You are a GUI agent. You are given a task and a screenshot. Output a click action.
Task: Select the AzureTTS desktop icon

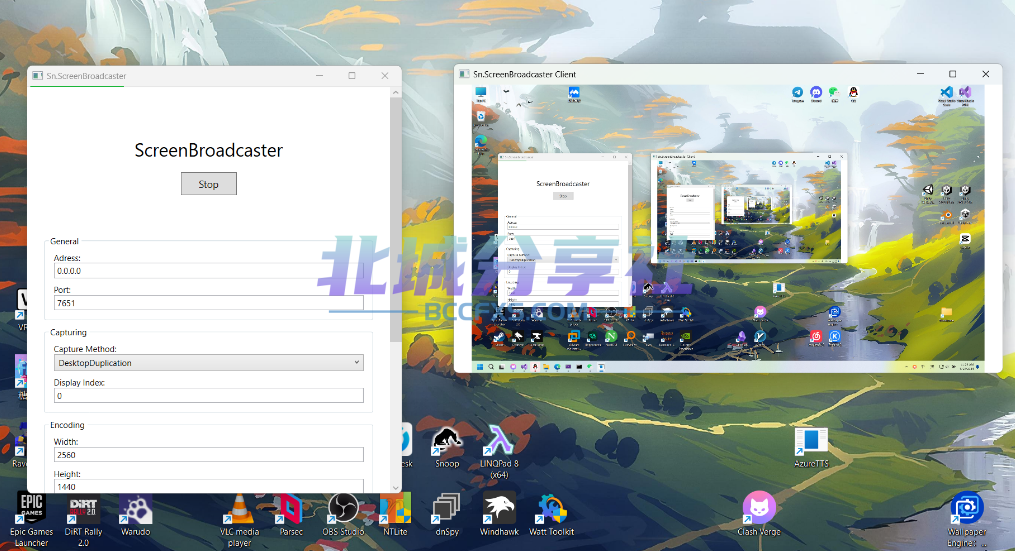[811, 447]
